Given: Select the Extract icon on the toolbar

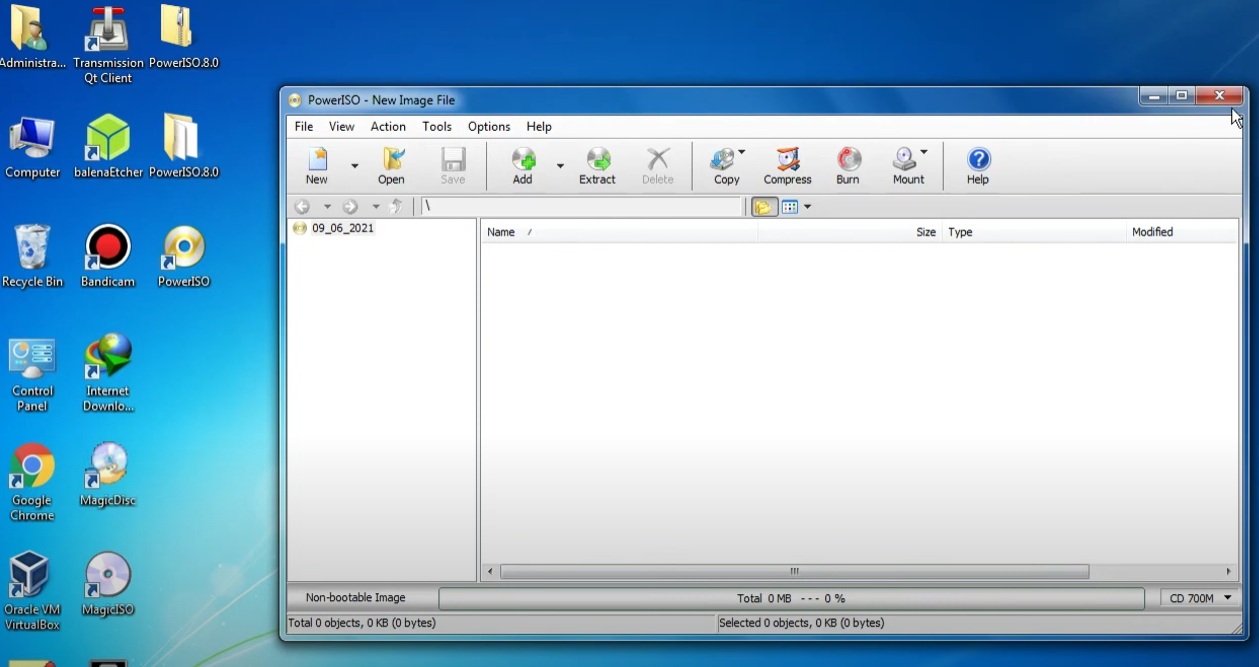Looking at the screenshot, I should coord(596,165).
